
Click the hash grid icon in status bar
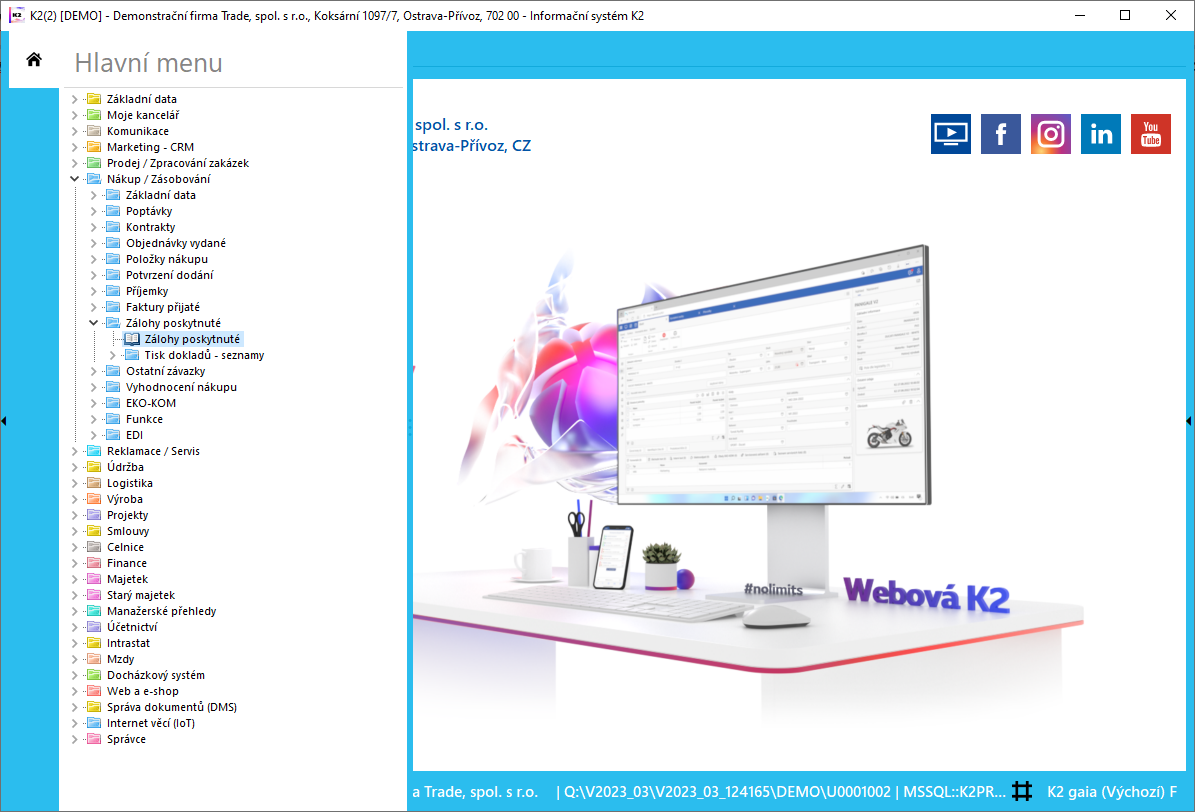pyautogui.click(x=1022, y=791)
